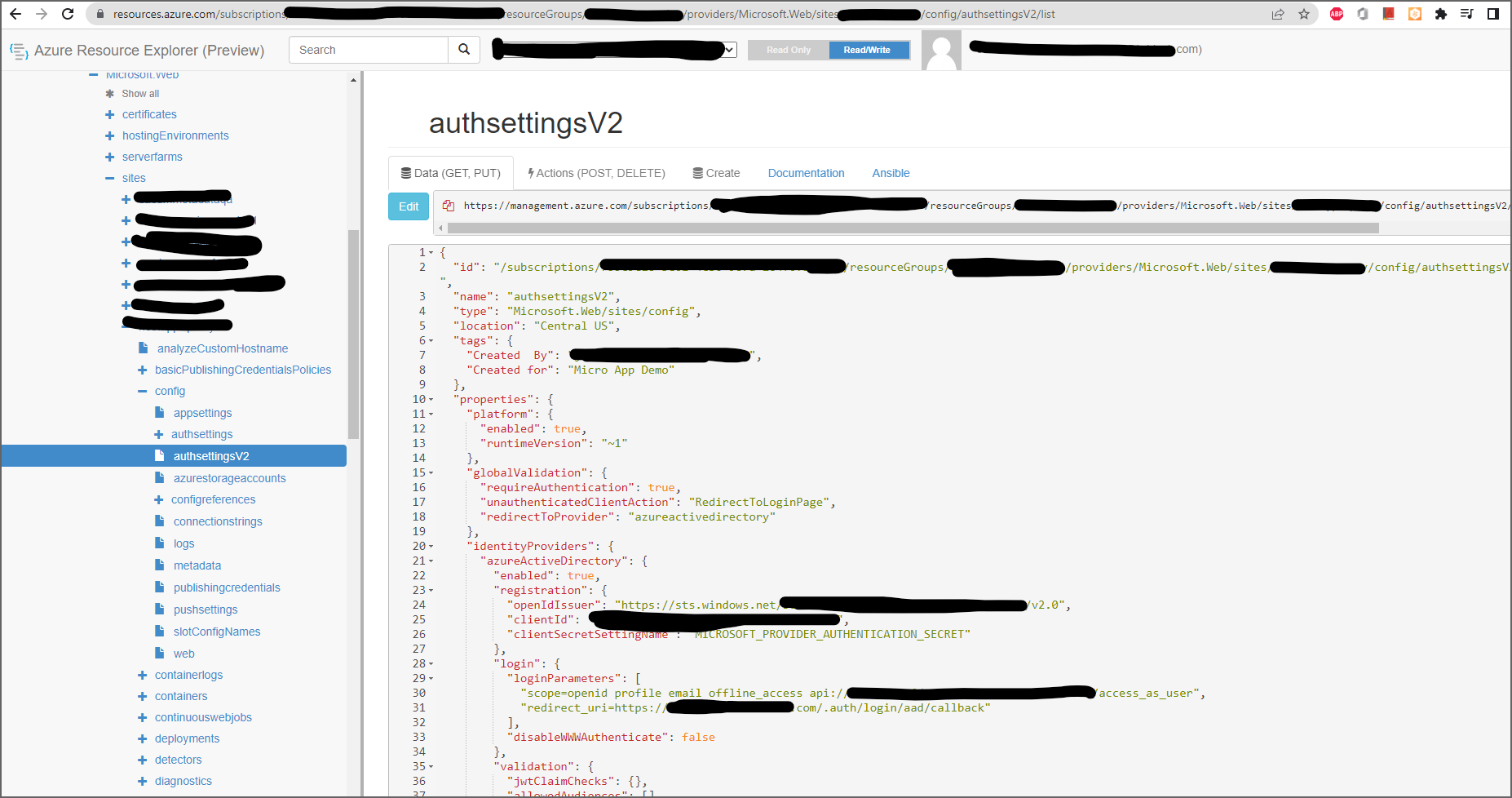The width and height of the screenshot is (1512, 798).
Task: Switch to the Documentation tab
Action: pyautogui.click(x=806, y=173)
